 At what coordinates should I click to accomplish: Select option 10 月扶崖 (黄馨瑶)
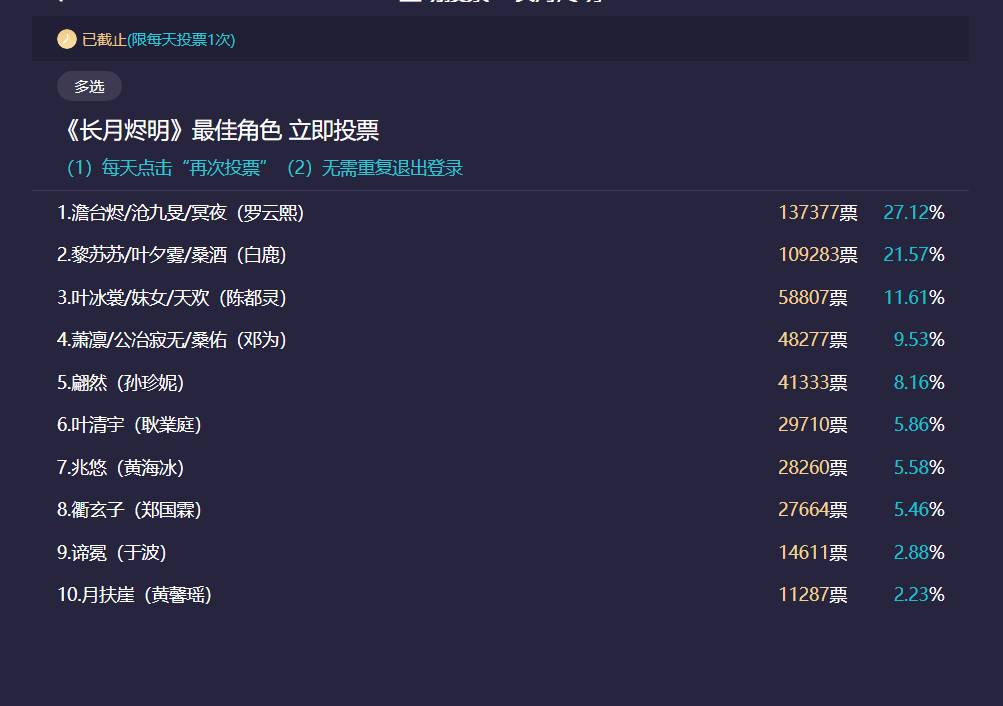coord(134,595)
